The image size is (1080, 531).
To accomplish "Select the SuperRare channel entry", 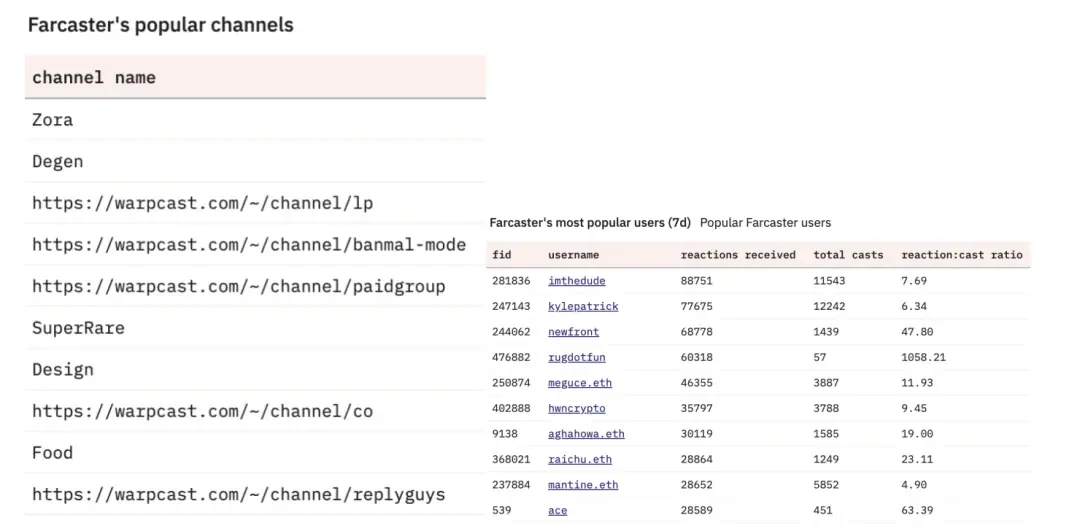I will pos(78,328).
